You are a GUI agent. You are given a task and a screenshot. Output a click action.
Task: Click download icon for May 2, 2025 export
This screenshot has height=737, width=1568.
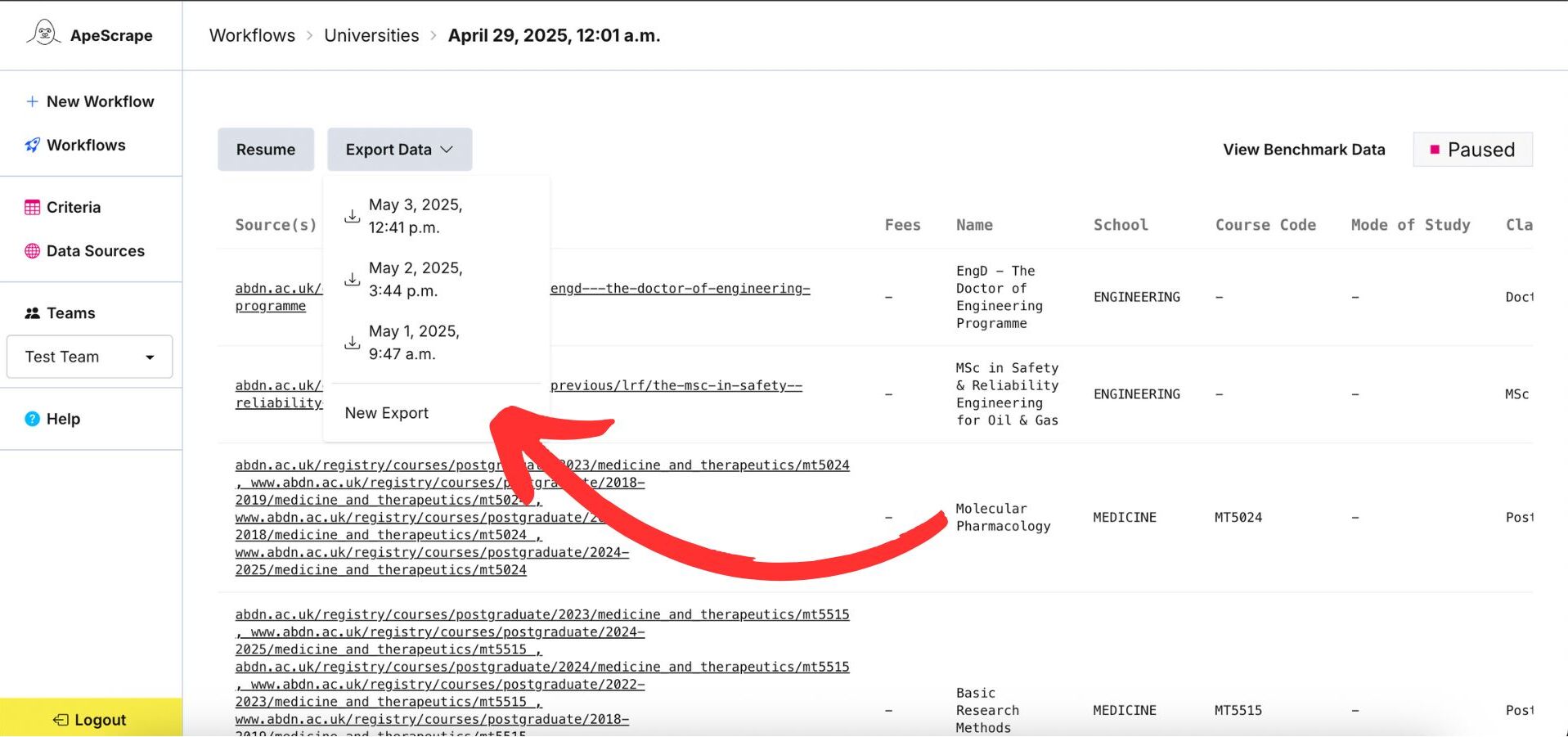tap(352, 279)
